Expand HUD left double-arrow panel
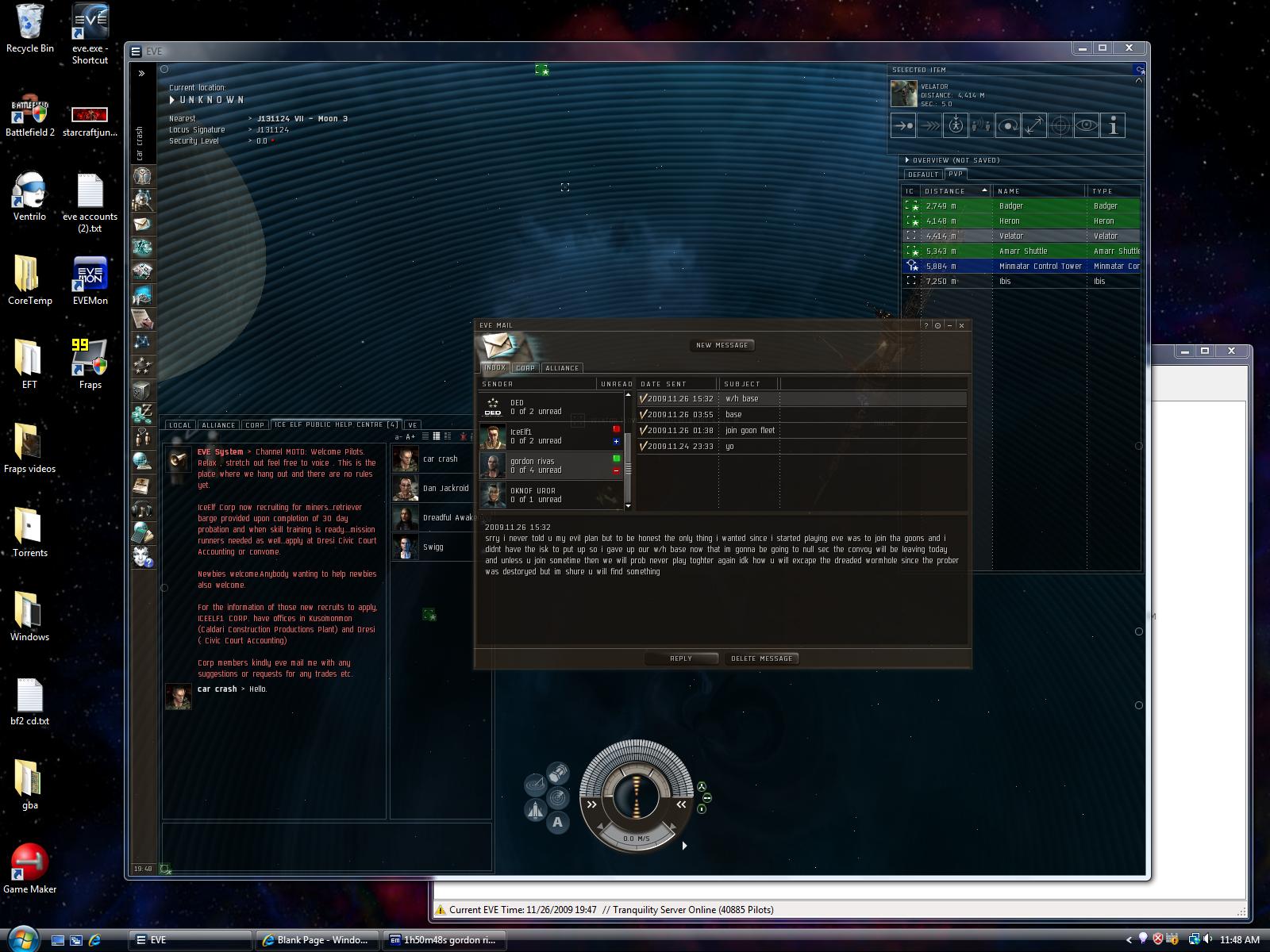The image size is (1270, 952). [591, 804]
